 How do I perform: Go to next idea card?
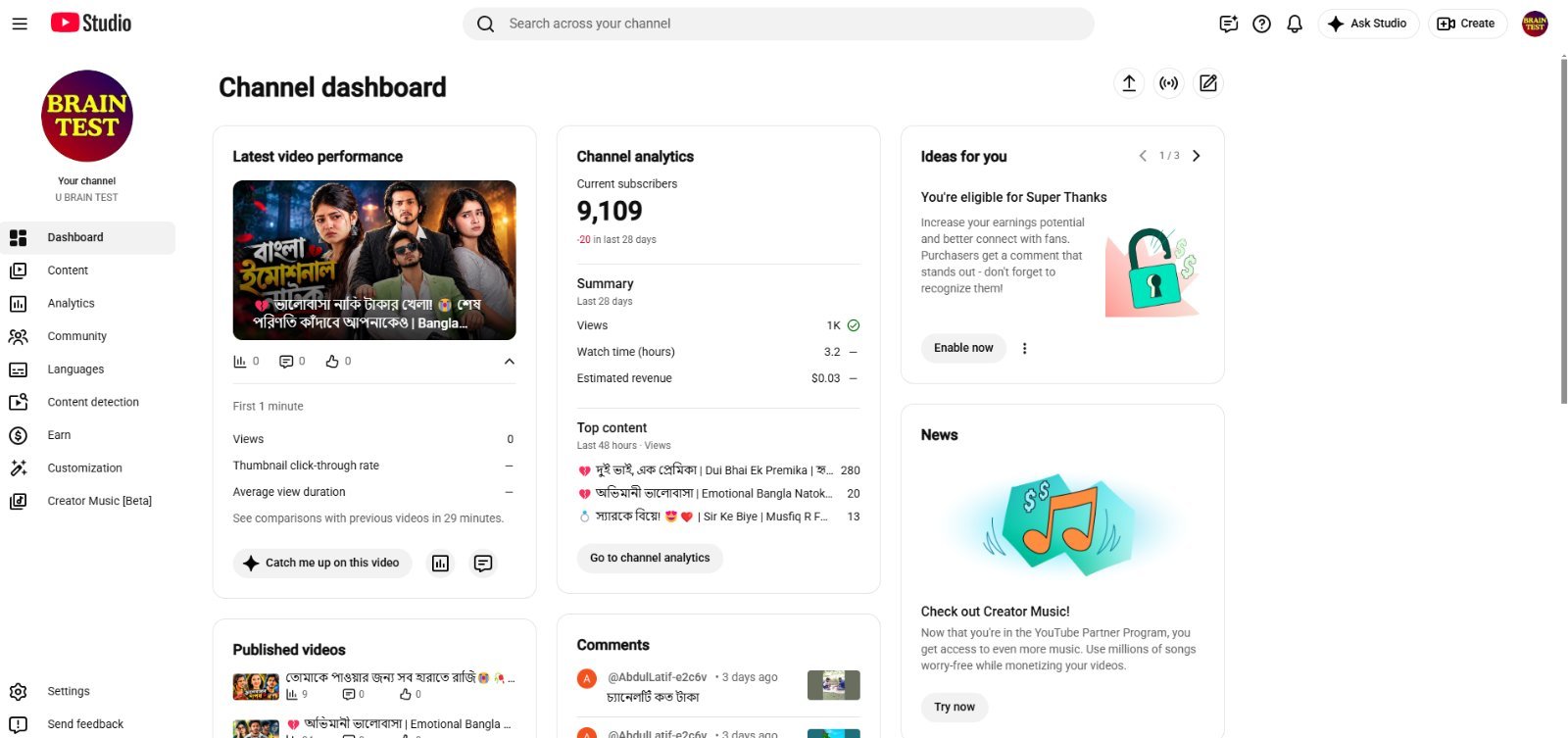coord(1196,156)
